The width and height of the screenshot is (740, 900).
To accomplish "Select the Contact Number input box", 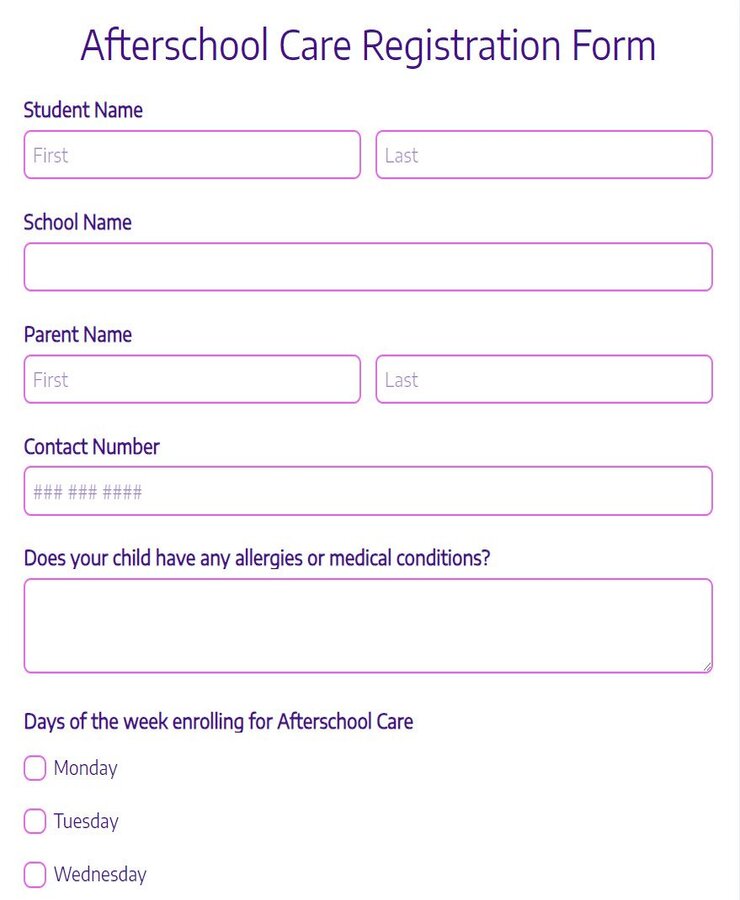I will (x=368, y=492).
